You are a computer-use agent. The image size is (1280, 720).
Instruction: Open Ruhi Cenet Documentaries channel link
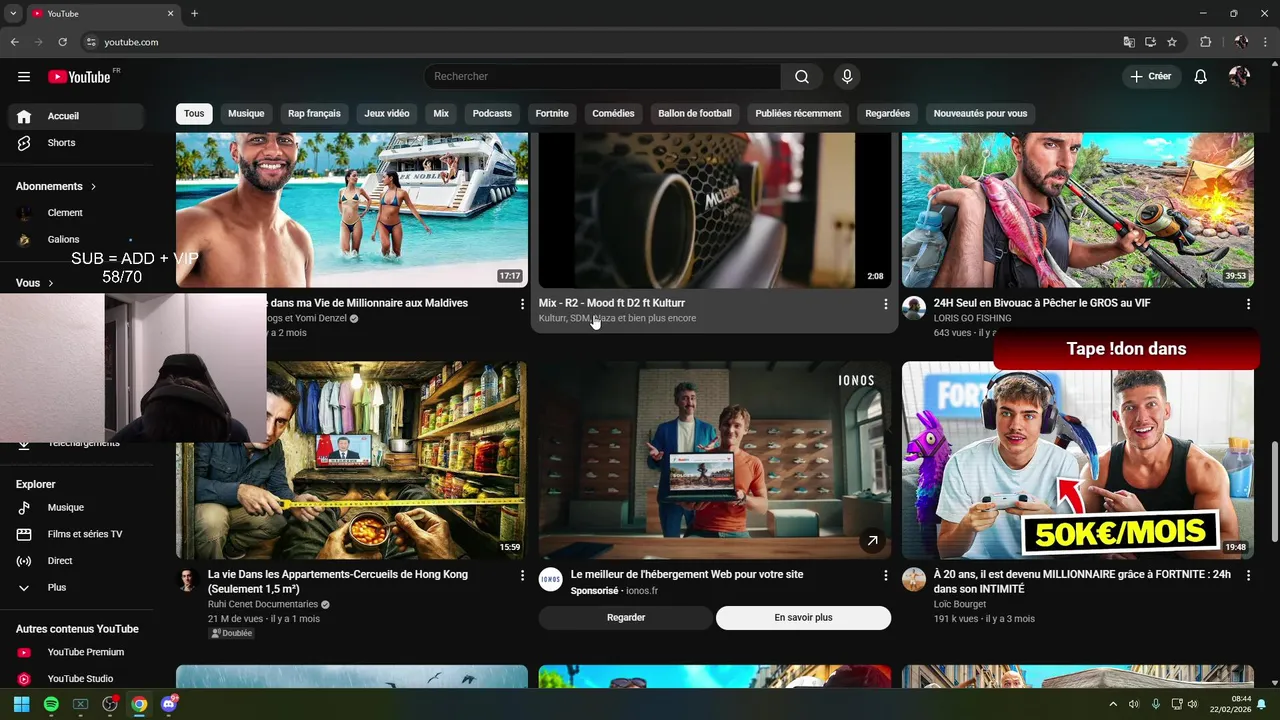(x=263, y=604)
